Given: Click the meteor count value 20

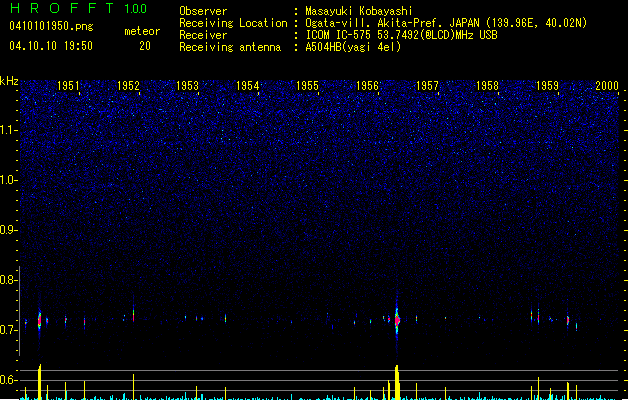Looking at the screenshot, I should point(145,46).
